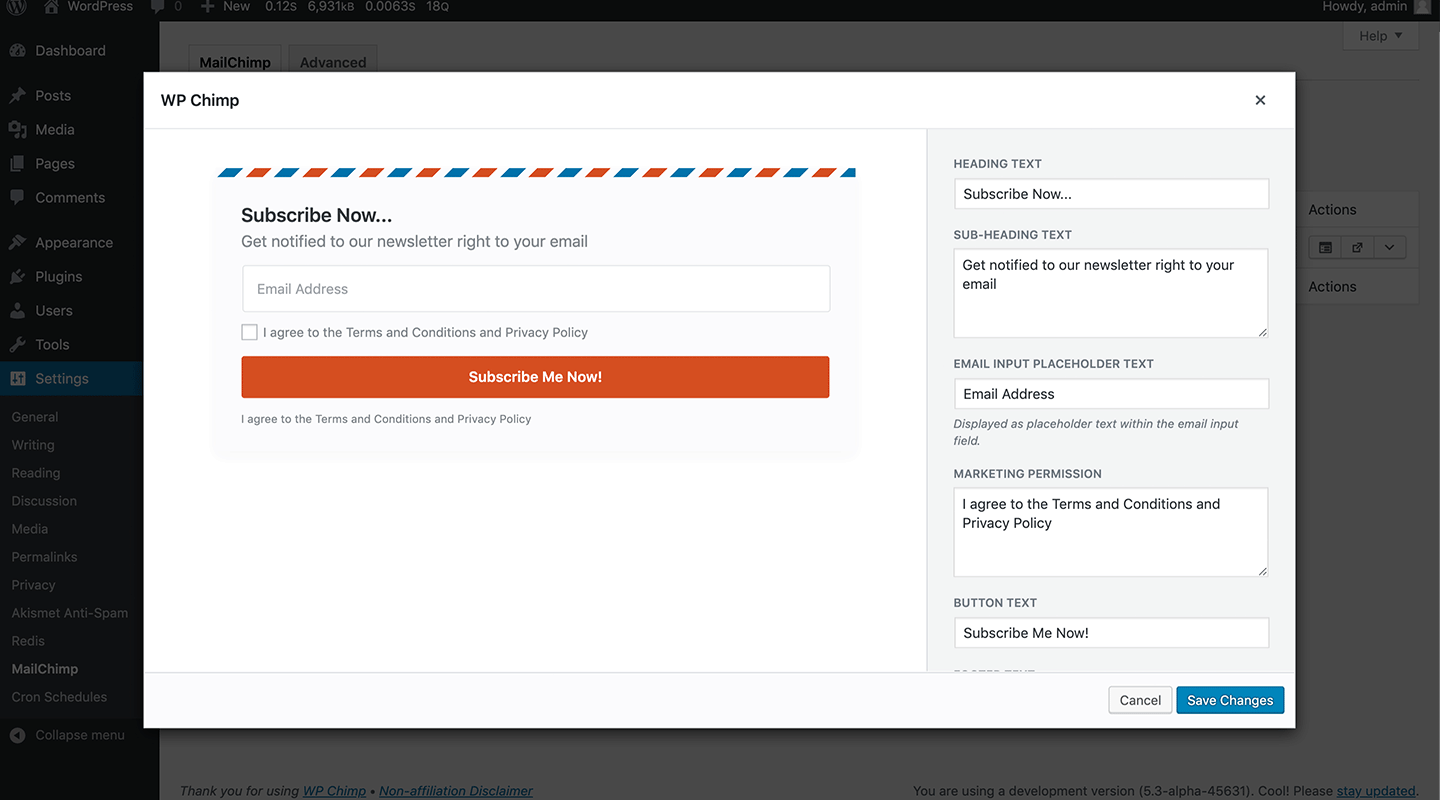Switch to the MailChimp tab behind dialog
The image size is (1440, 800).
click(x=235, y=62)
